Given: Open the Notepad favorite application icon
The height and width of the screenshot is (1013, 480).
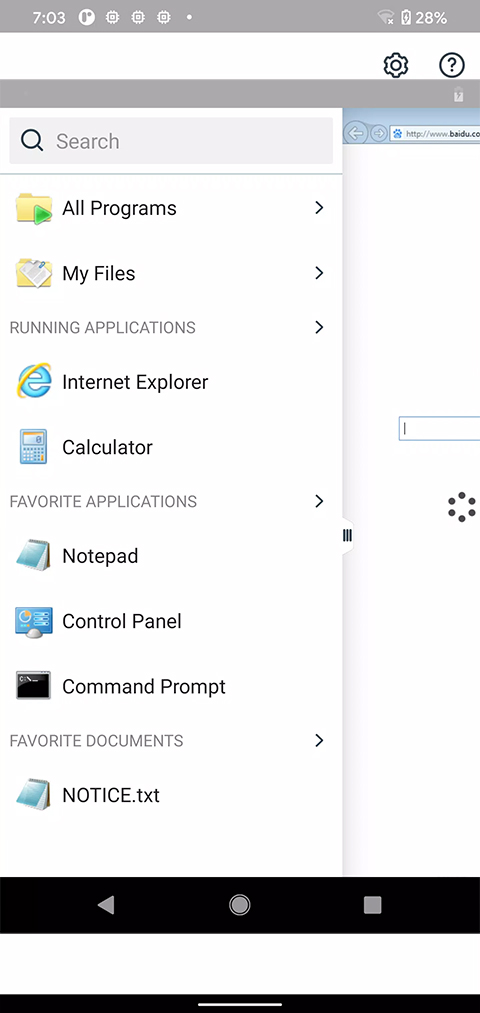Looking at the screenshot, I should (34, 556).
